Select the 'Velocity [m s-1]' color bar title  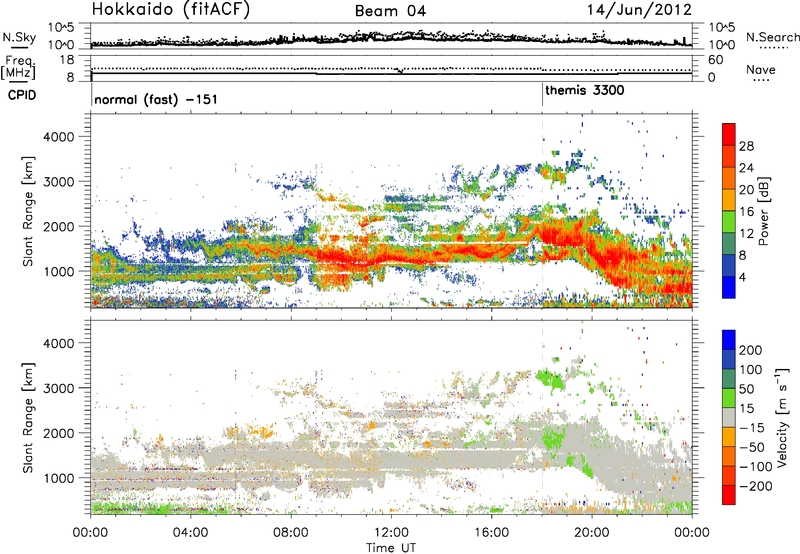click(x=782, y=417)
